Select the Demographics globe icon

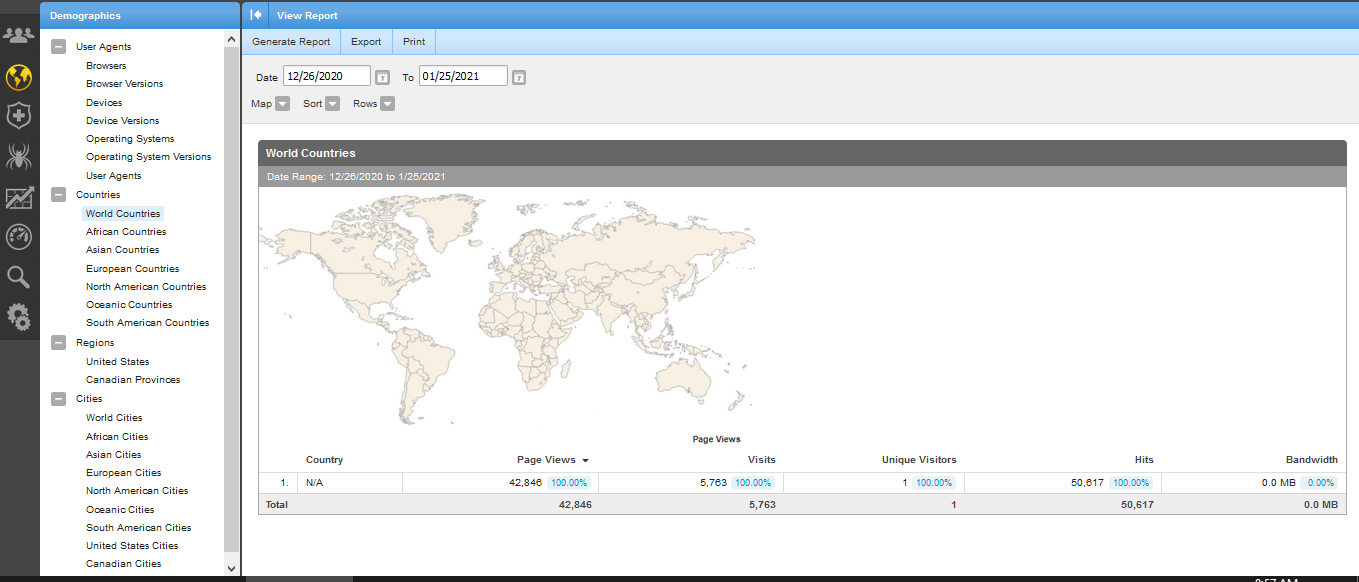coord(19,77)
